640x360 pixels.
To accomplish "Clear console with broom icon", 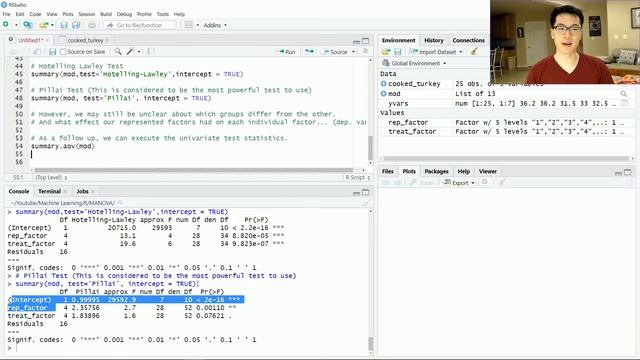I will click(365, 203).
